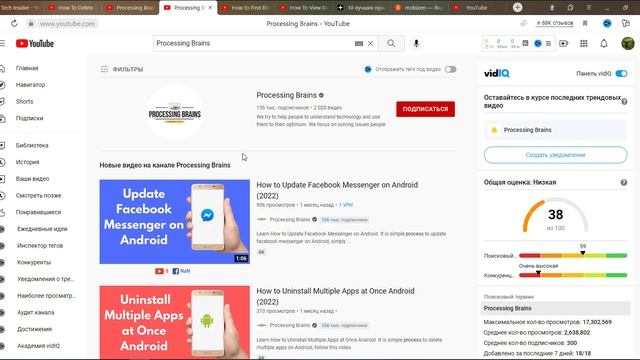The image size is (640, 360).
Task: Open the help icon beside Общая оценка
Action: 624,182
